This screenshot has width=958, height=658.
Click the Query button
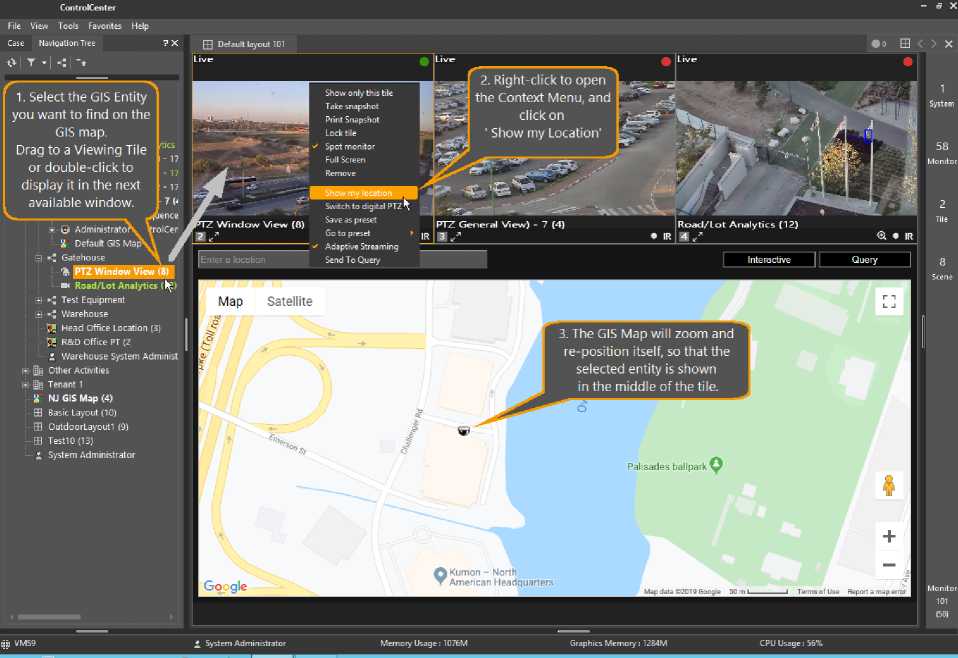point(864,259)
